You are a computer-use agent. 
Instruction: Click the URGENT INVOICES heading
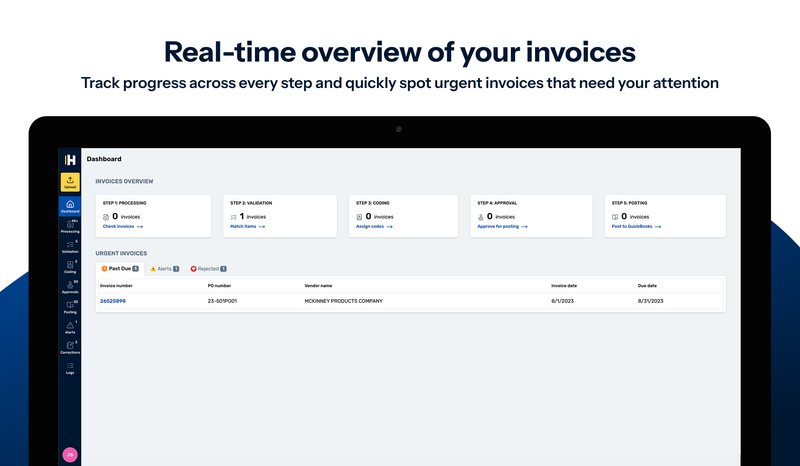pyautogui.click(x=121, y=253)
